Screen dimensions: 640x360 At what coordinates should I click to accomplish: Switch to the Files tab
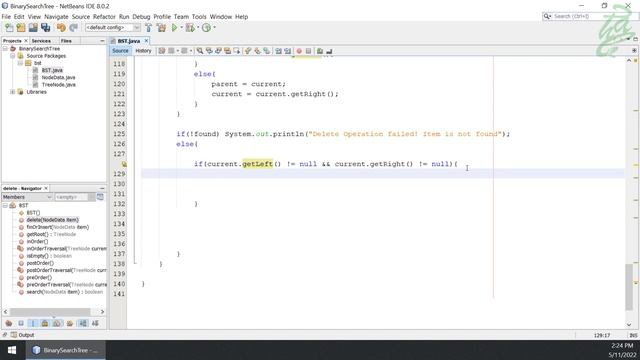coord(66,41)
